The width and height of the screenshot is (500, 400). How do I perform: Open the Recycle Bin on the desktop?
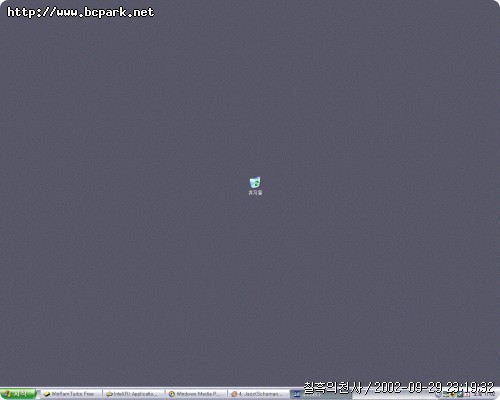pyautogui.click(x=255, y=186)
